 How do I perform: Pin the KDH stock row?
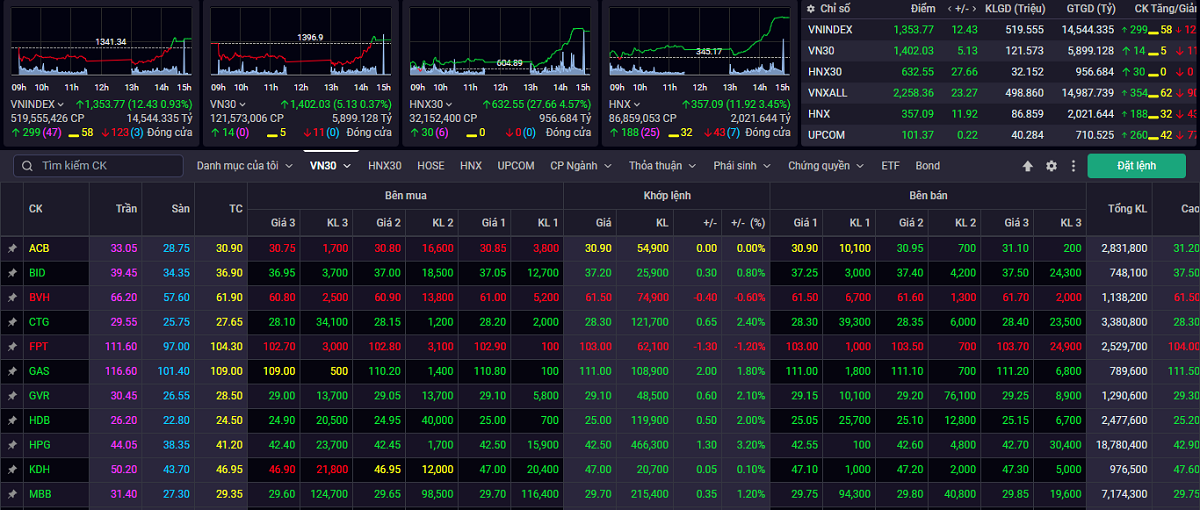pyautogui.click(x=12, y=468)
